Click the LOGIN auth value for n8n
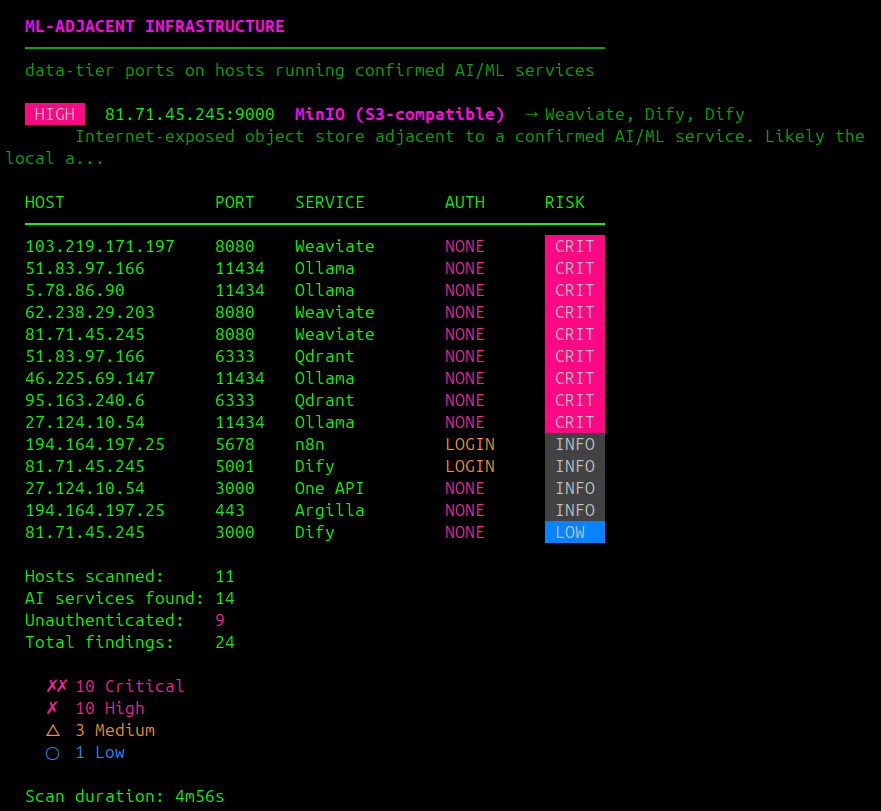881x811 pixels. tap(470, 444)
